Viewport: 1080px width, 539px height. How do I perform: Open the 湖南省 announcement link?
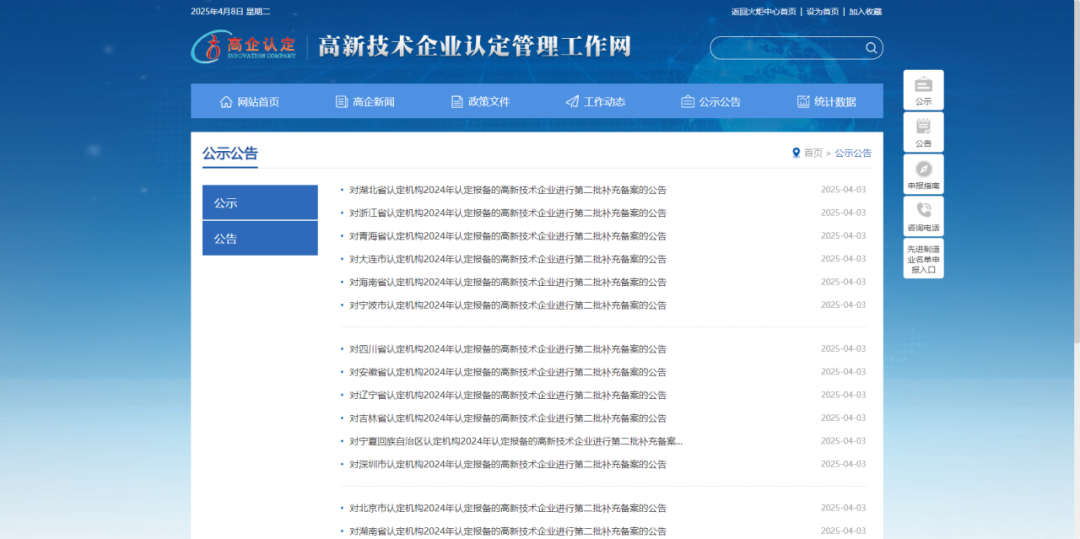click(508, 531)
